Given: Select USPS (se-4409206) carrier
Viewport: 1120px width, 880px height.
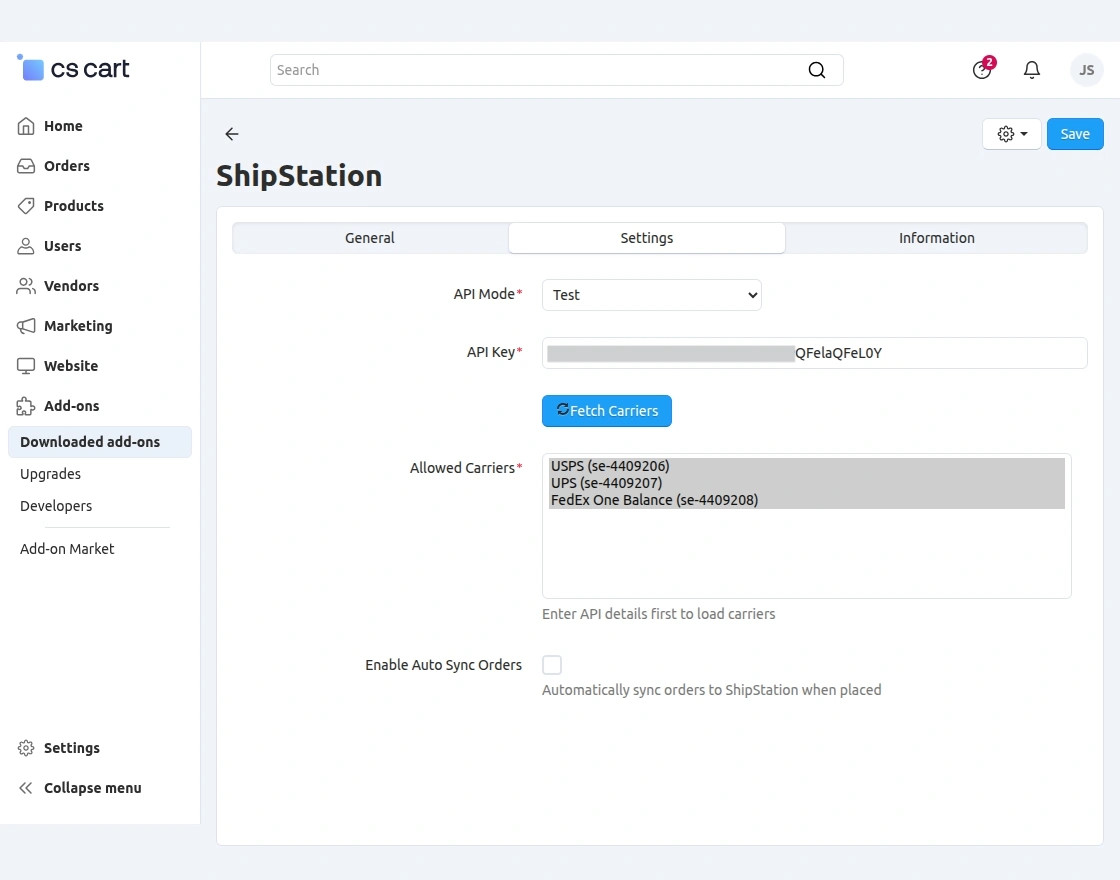Looking at the screenshot, I should [x=806, y=466].
